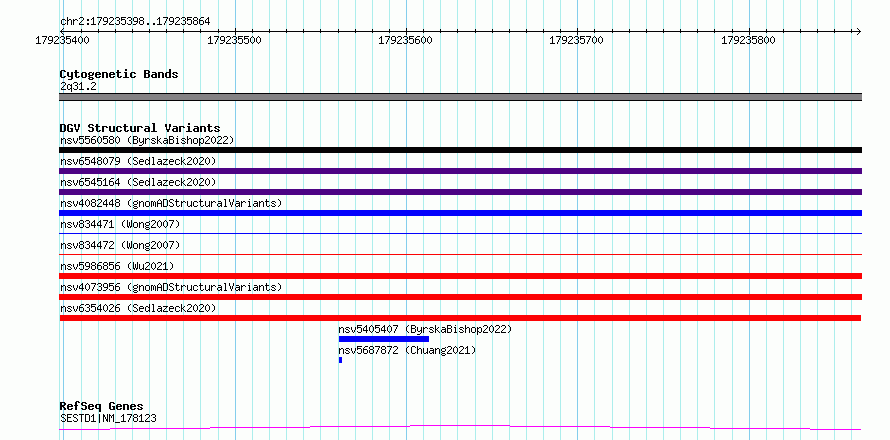The width and height of the screenshot is (890, 440).
Task: Open nsv834472 (Wong2007) variant label
Action: coord(120,245)
